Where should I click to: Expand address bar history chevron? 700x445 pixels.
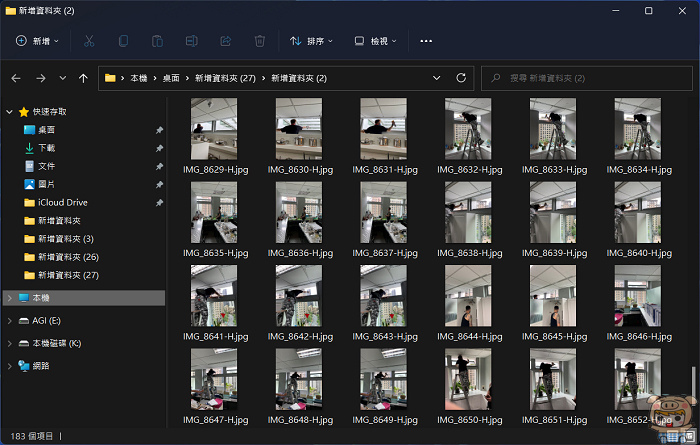437,78
